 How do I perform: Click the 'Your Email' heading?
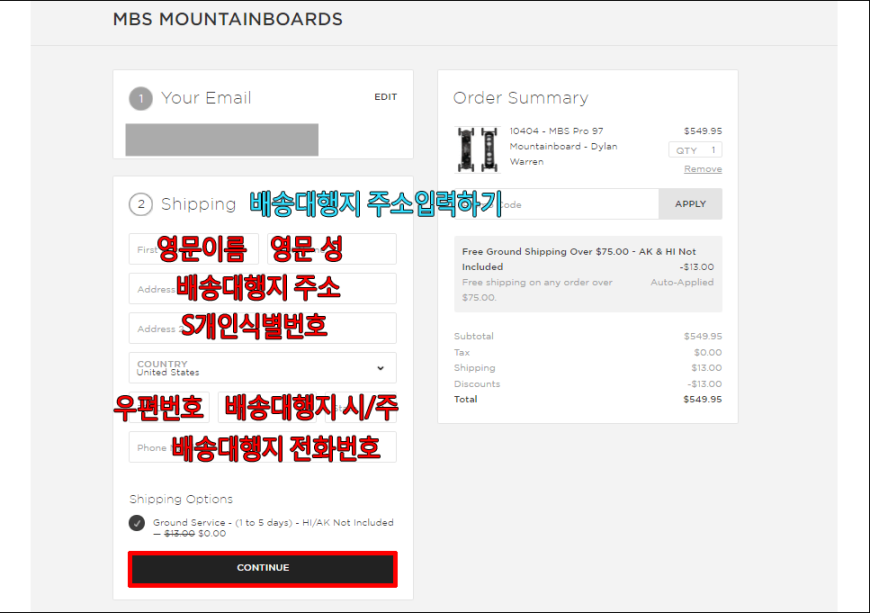point(206,98)
